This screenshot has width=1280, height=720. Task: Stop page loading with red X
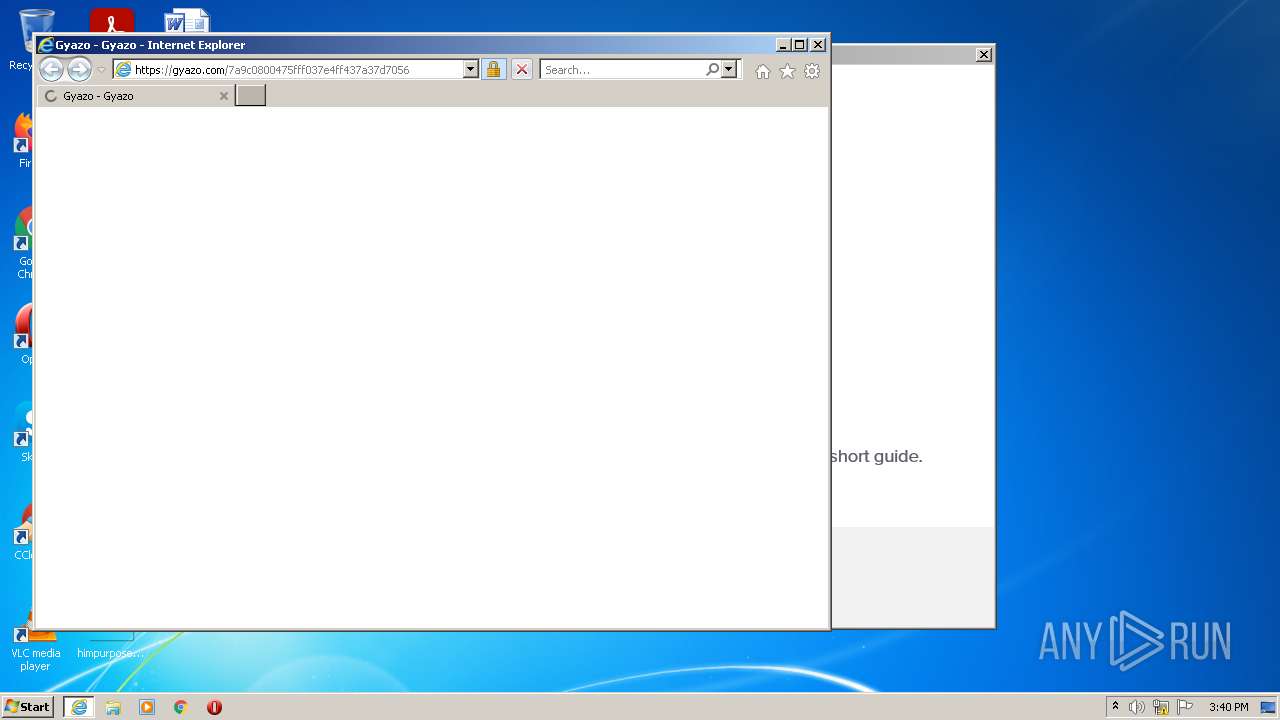(x=521, y=70)
